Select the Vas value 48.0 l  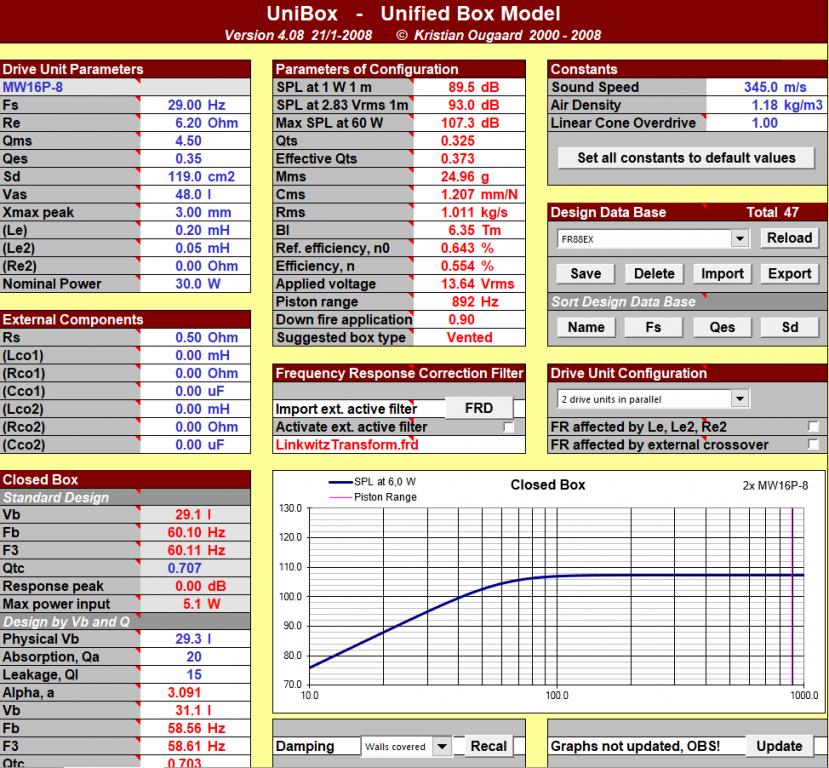[x=195, y=195]
